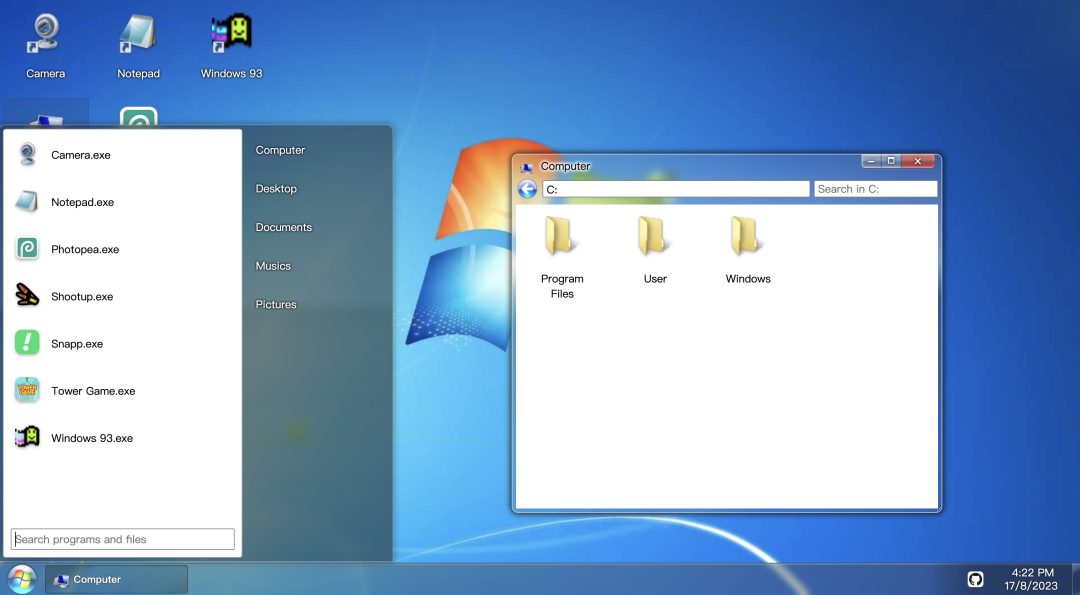Launch the Windows 93 desktop shortcut
The image size is (1080, 595).
pyautogui.click(x=231, y=33)
